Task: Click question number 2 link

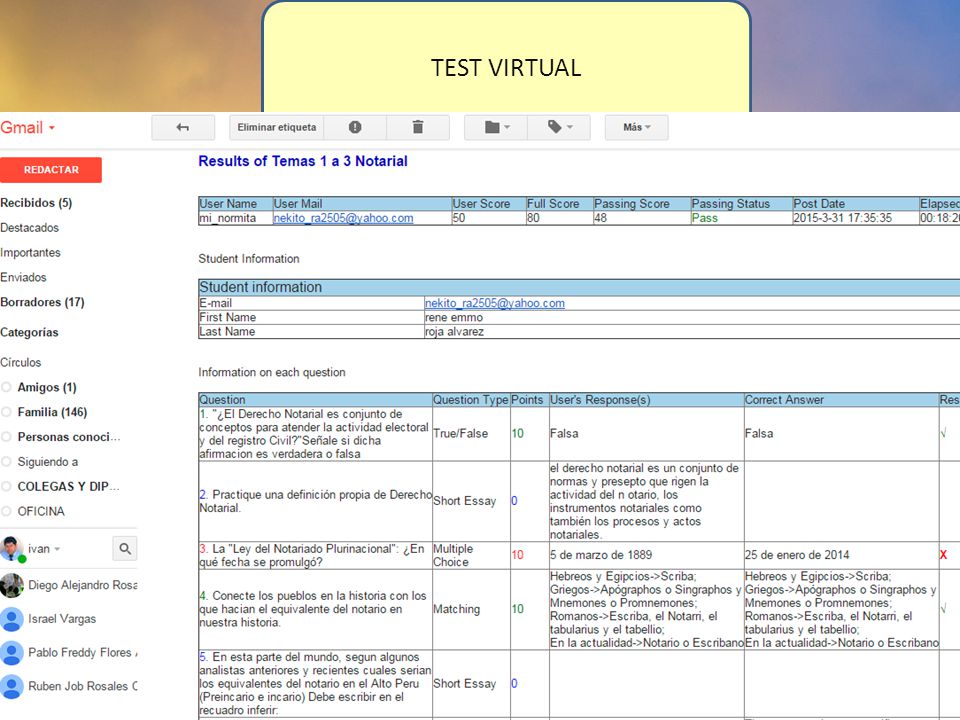Action: [x=203, y=495]
